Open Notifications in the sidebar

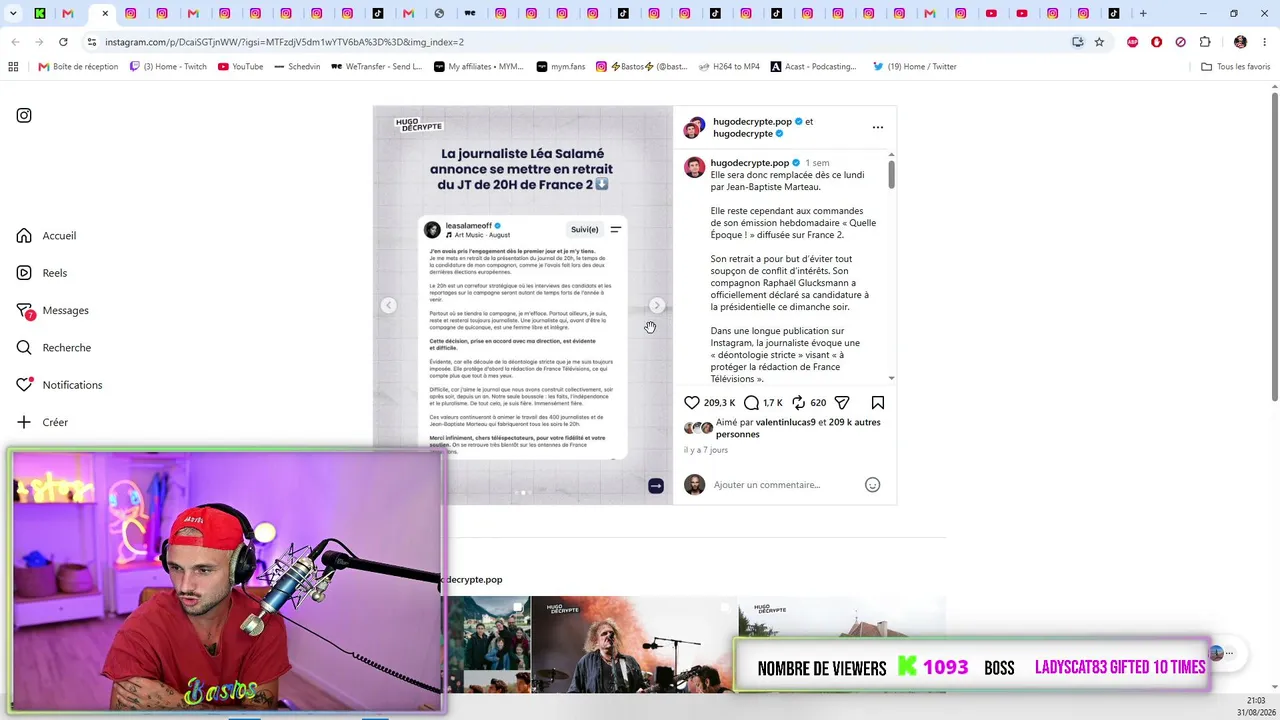pyautogui.click(x=59, y=385)
